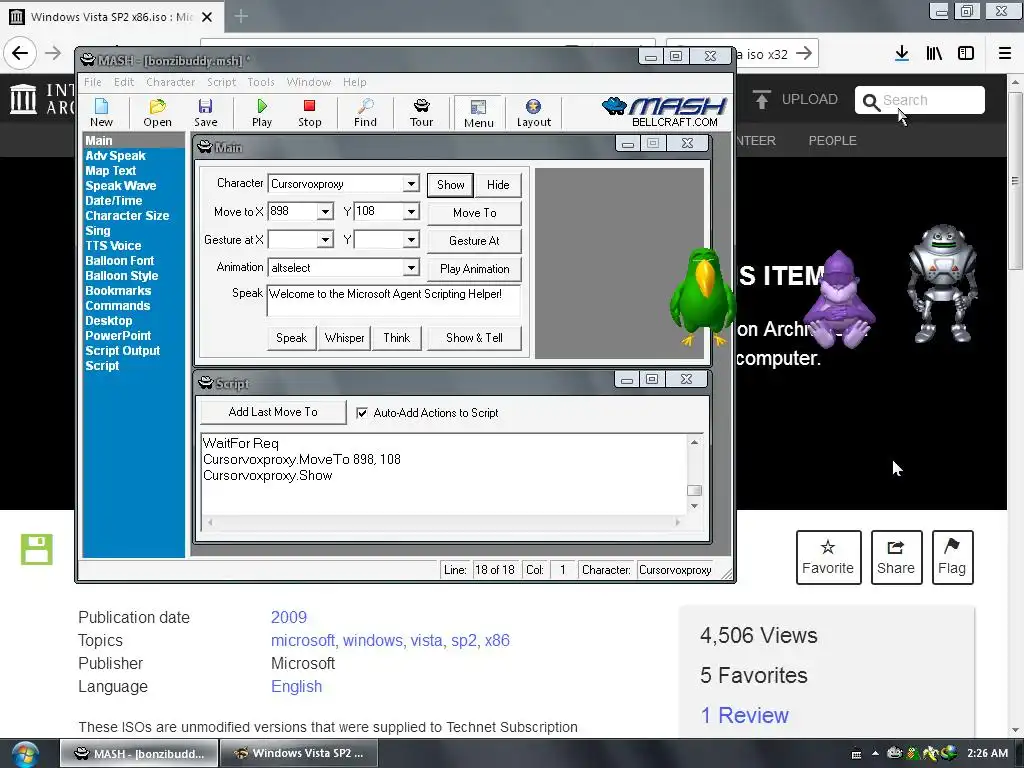1024x768 pixels.
Task: Save the script using the Save icon
Action: [x=206, y=112]
